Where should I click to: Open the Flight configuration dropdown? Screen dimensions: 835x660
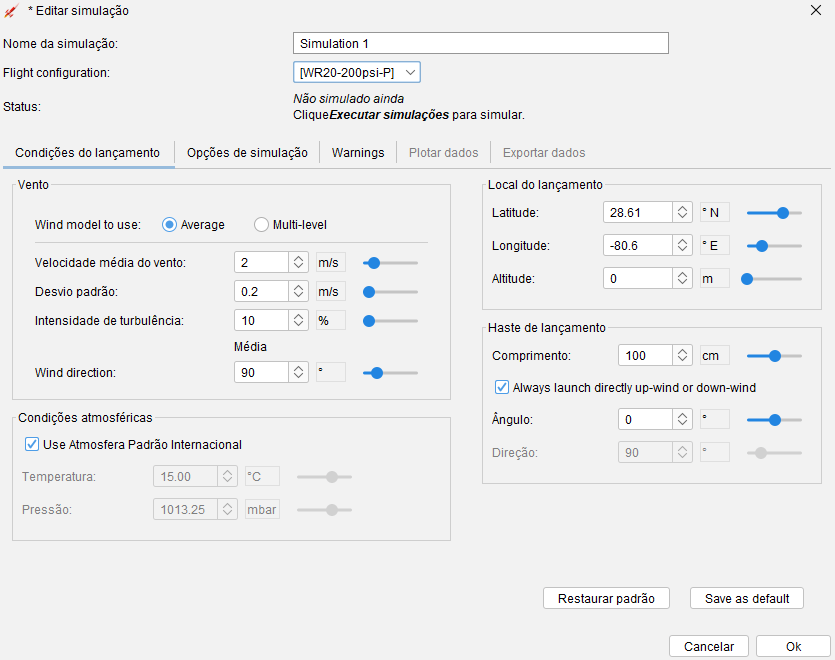pos(357,72)
